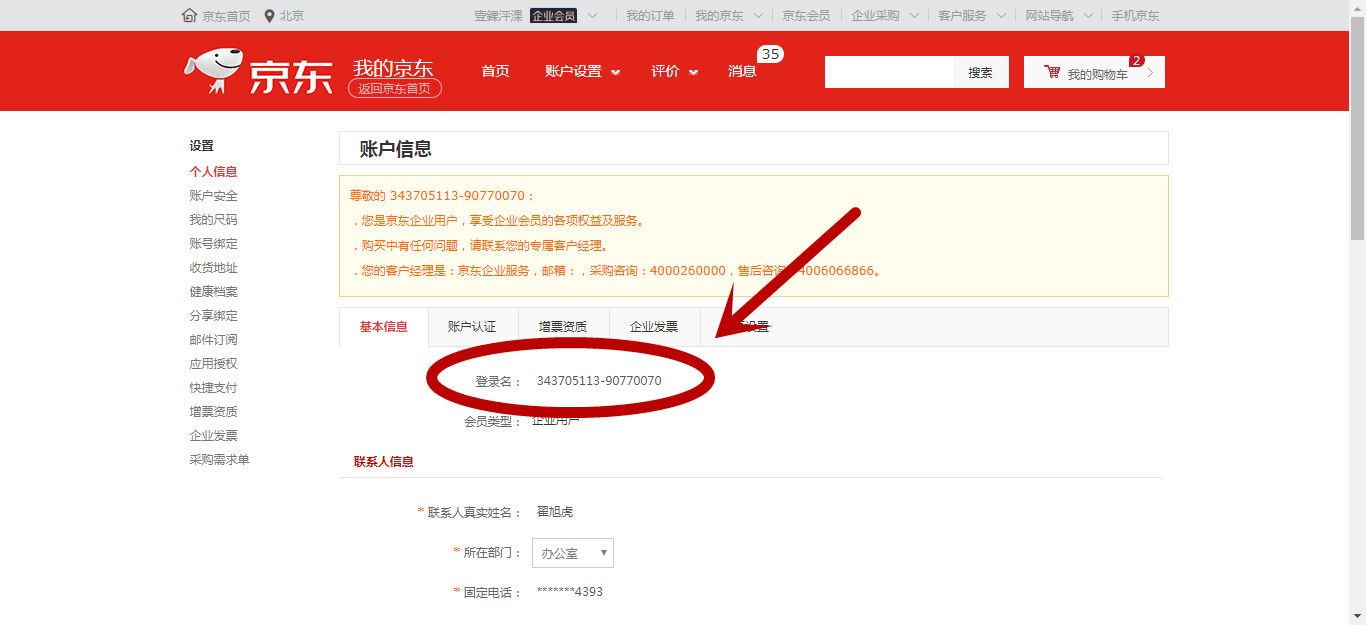
Task: Click the 设置 sidebar heading
Action: point(201,146)
